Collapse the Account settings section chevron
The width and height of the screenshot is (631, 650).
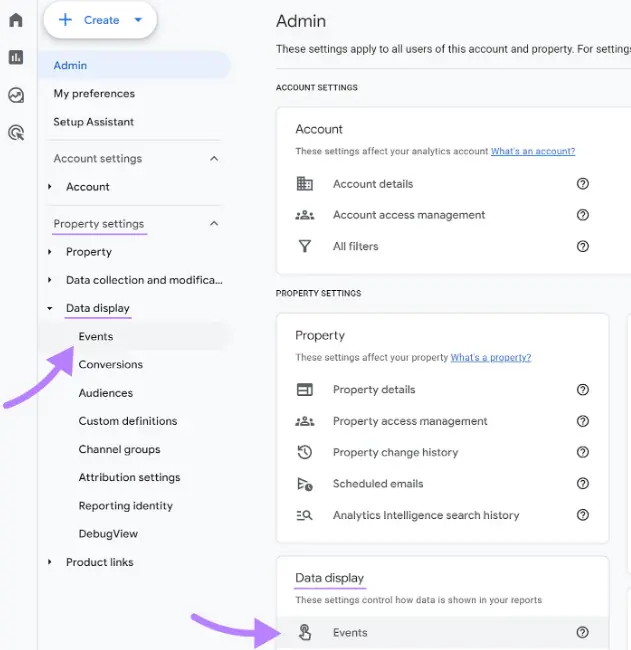click(214, 158)
